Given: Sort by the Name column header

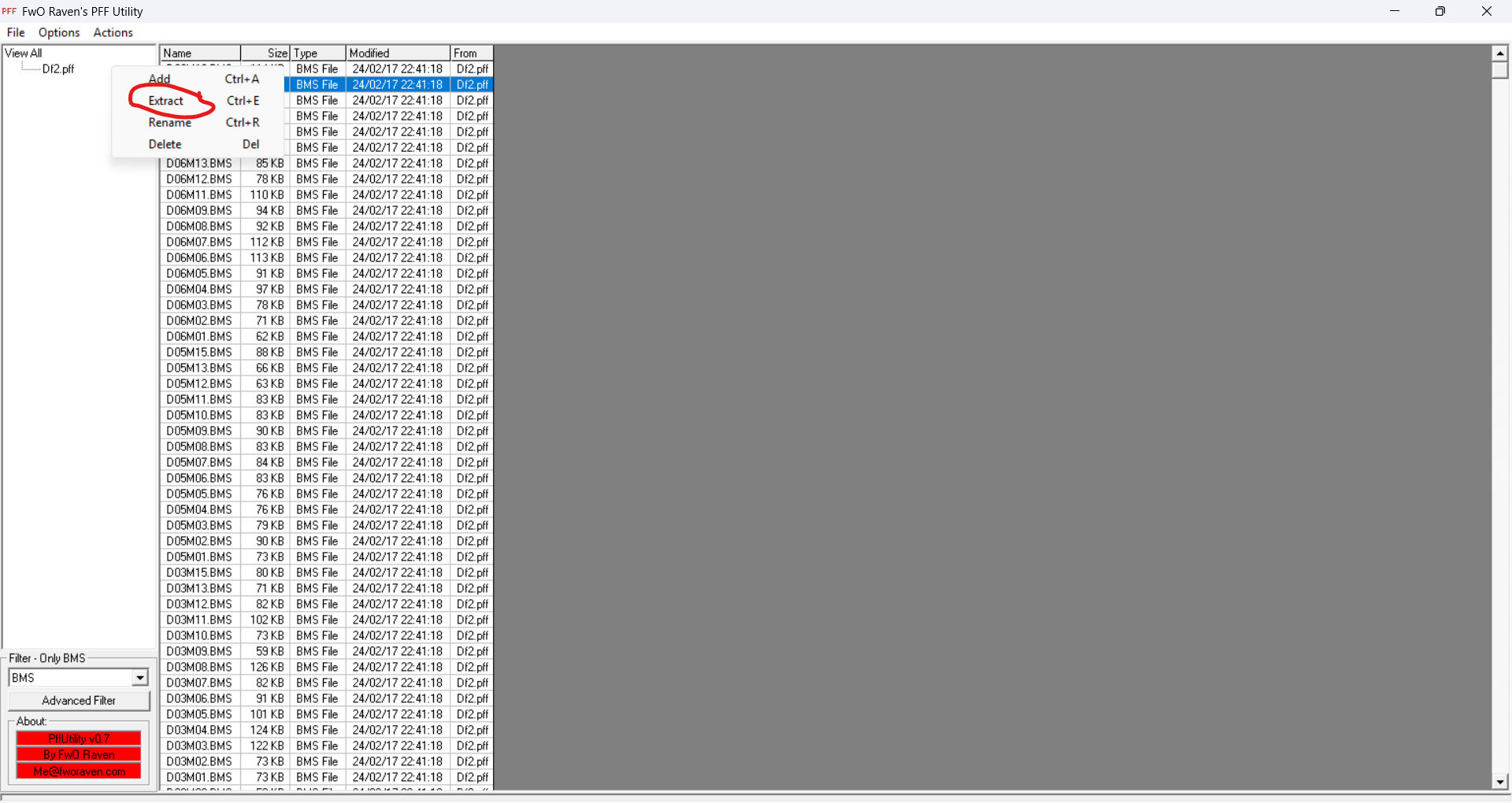Looking at the screenshot, I should pos(200,53).
